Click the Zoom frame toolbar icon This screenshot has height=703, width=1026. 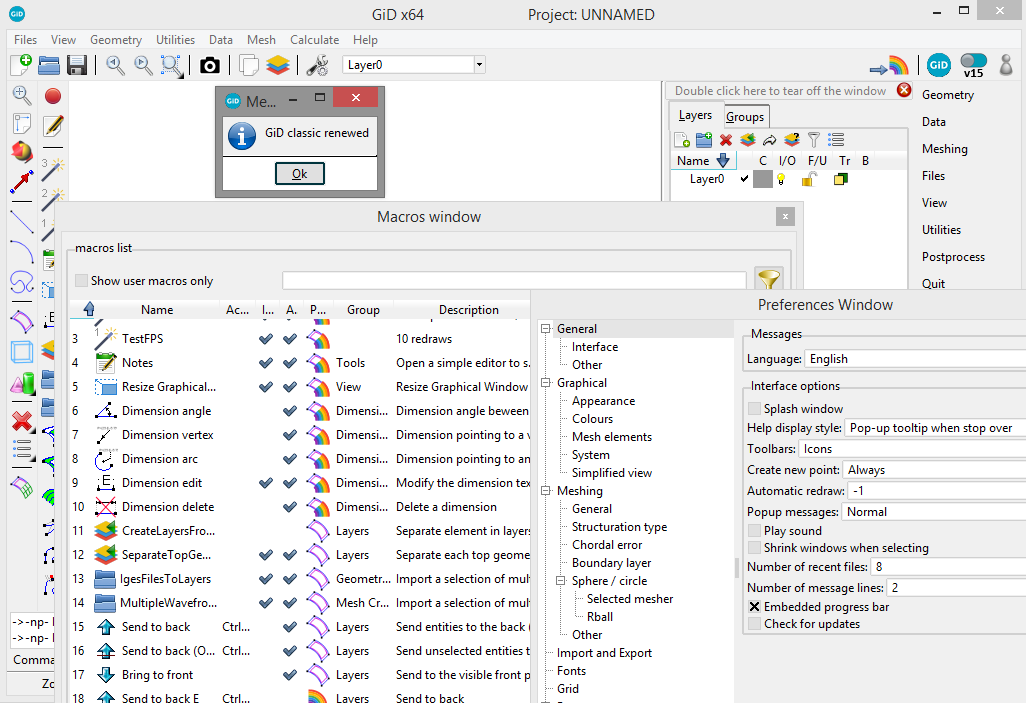(171, 65)
